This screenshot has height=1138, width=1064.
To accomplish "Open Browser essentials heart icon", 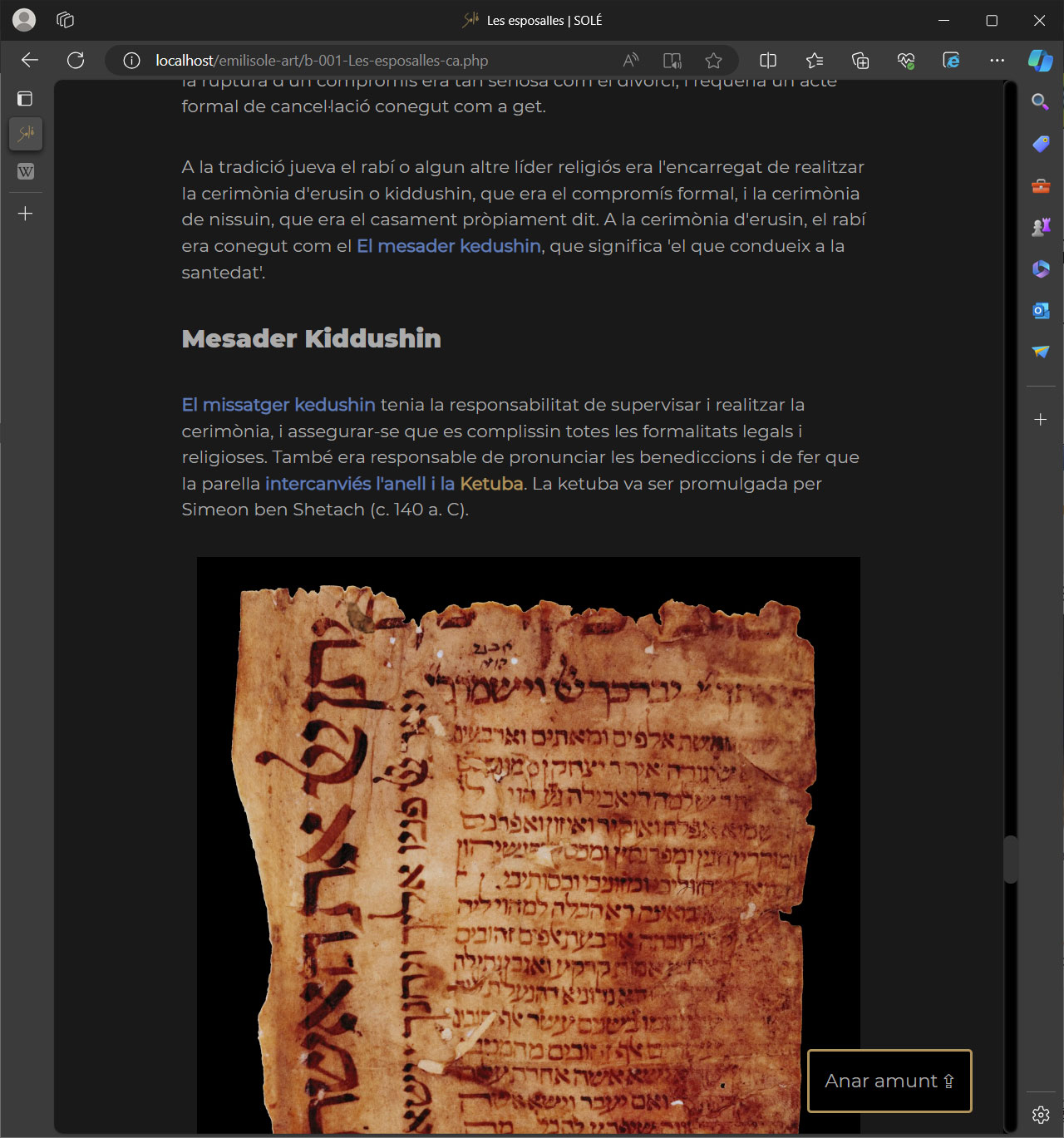I will point(905,60).
